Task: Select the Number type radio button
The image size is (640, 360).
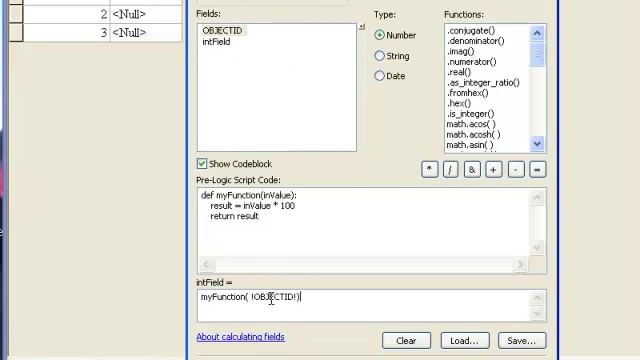Action: point(380,35)
